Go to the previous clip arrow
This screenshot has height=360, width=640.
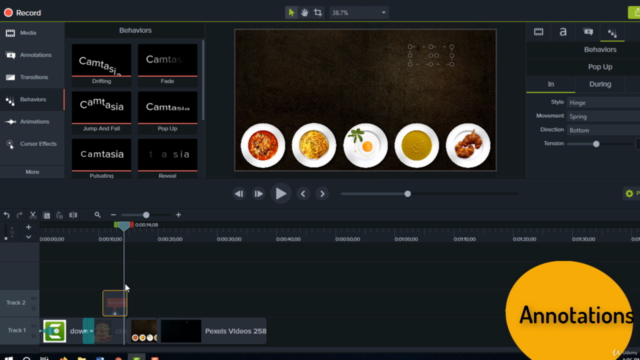coord(303,194)
